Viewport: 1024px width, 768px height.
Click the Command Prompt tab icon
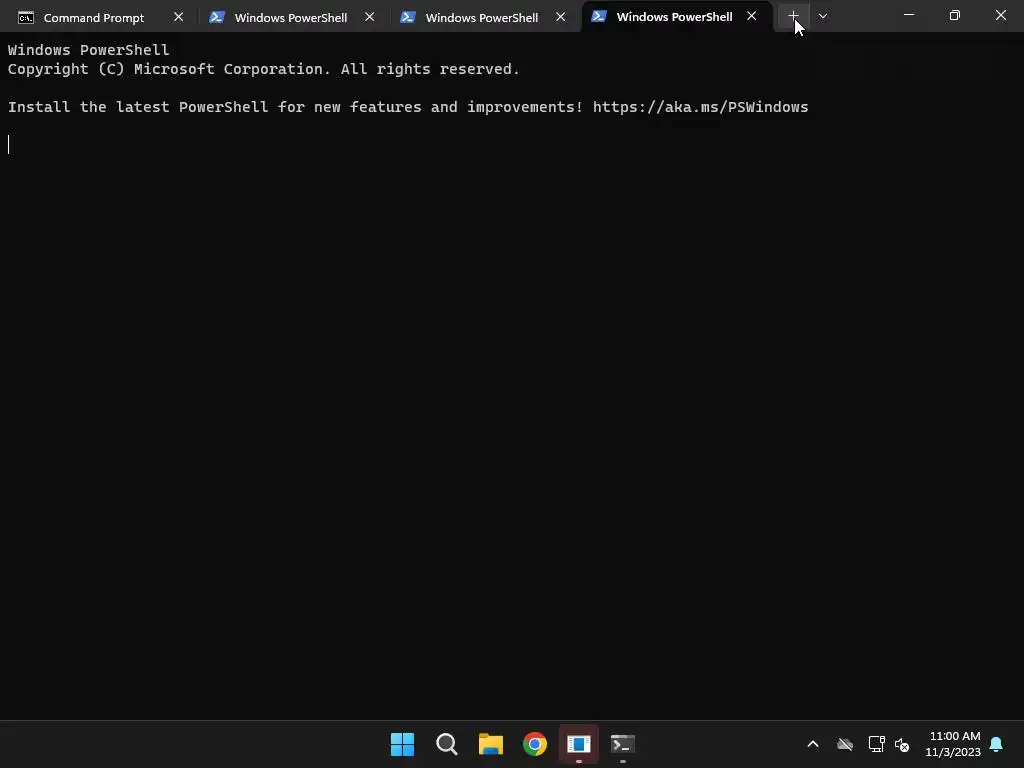[x=25, y=18]
